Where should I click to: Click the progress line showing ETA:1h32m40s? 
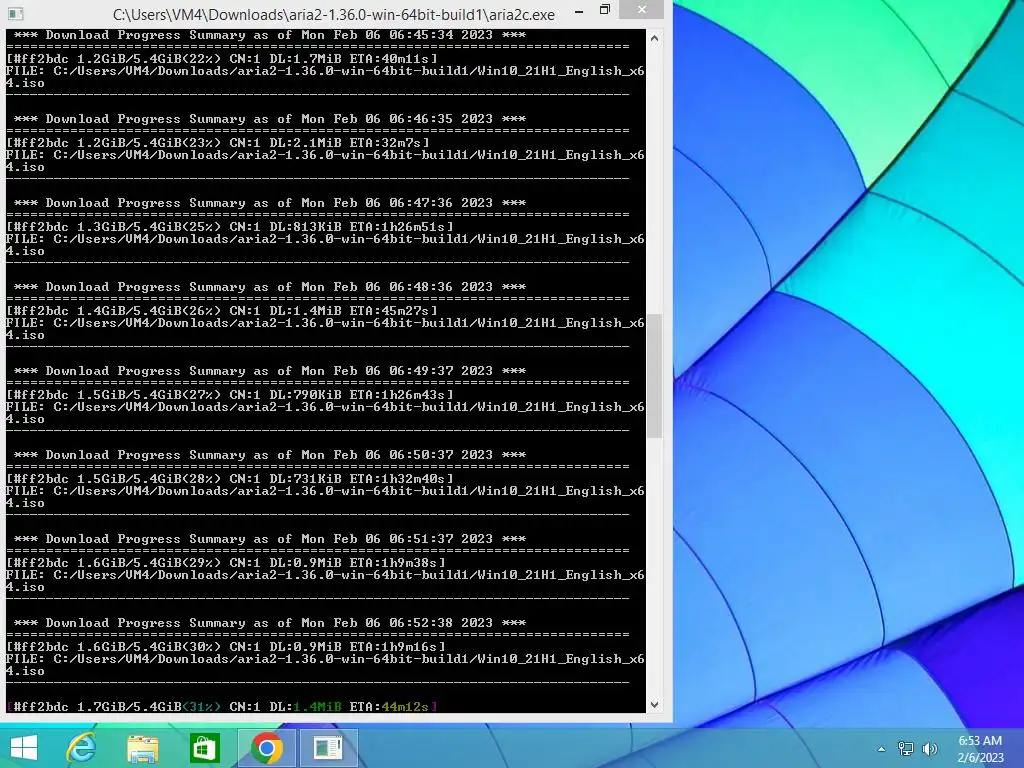click(x=230, y=479)
